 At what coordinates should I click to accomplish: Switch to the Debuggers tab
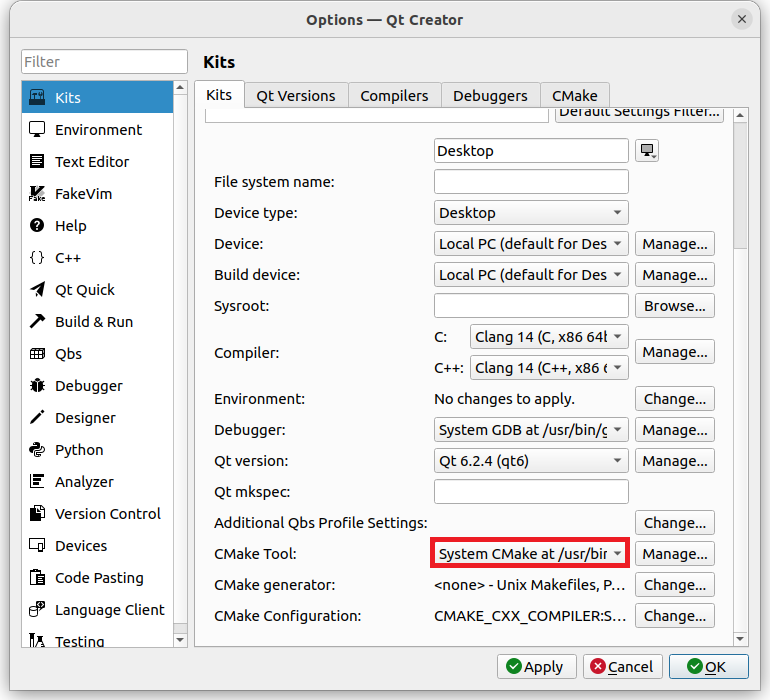[x=490, y=95]
